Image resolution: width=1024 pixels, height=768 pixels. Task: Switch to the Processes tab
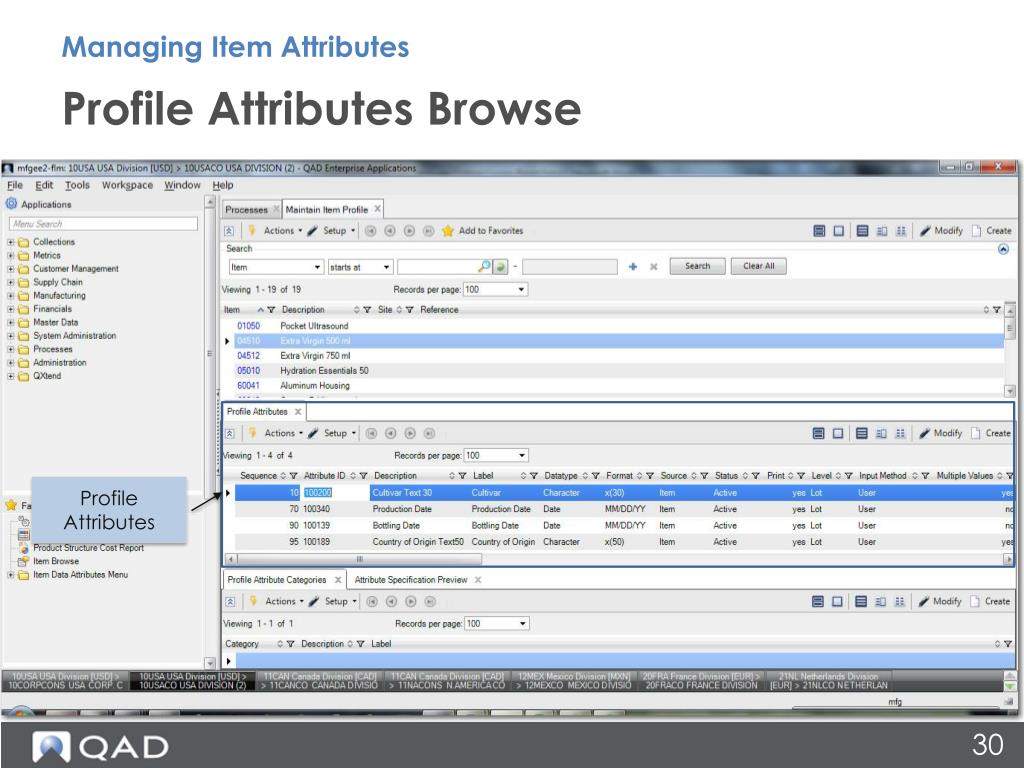(x=246, y=210)
